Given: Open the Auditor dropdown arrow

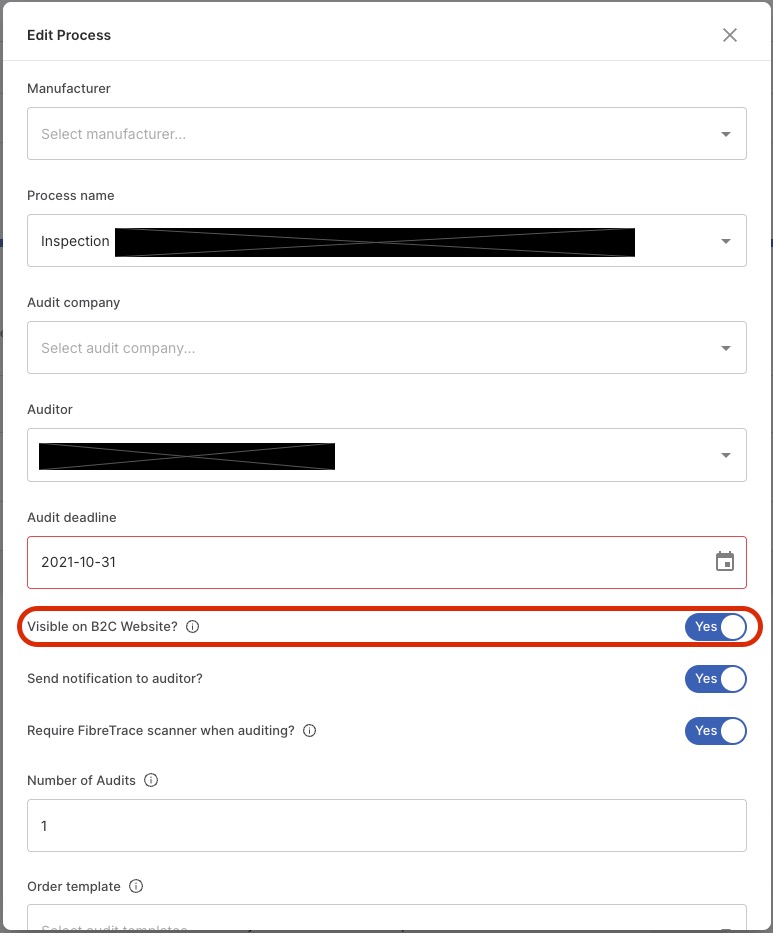Looking at the screenshot, I should point(725,455).
